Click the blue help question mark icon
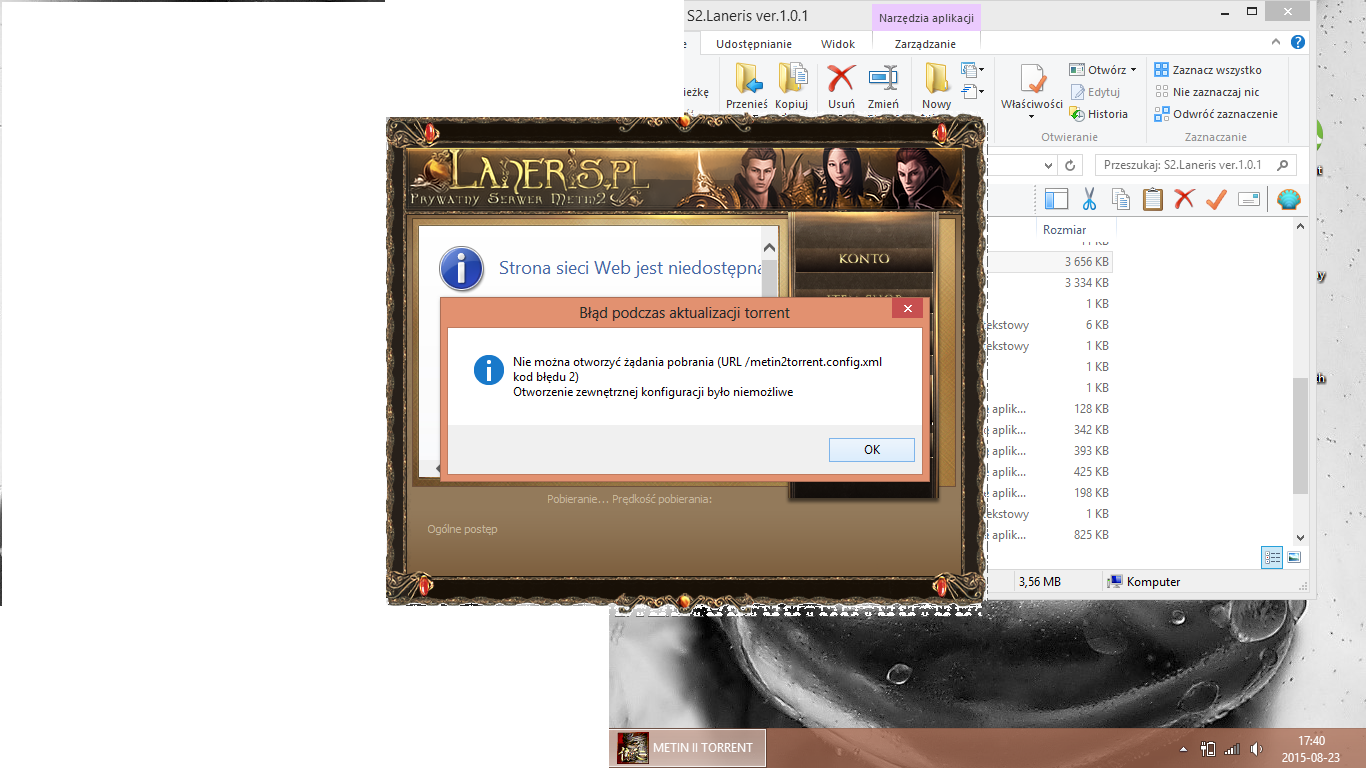 (1297, 43)
